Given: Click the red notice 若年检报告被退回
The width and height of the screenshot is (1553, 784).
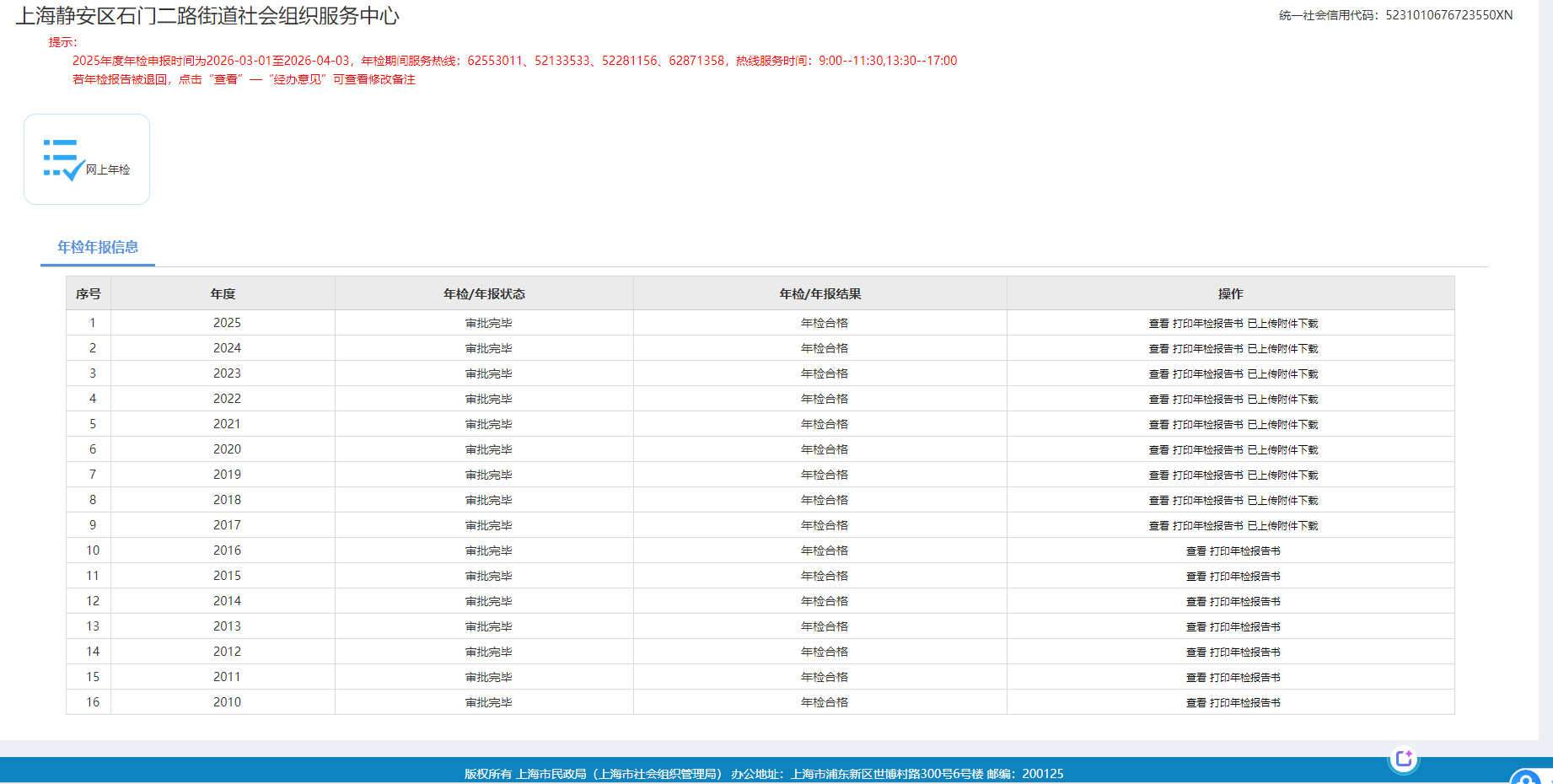Looking at the screenshot, I should coord(244,79).
